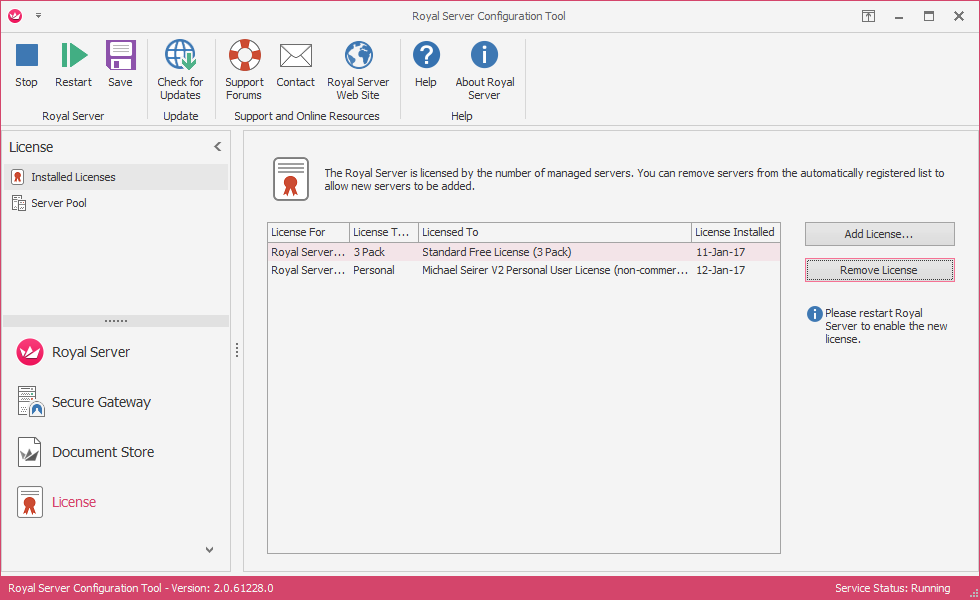
Task: Click Add License button
Action: [879, 234]
